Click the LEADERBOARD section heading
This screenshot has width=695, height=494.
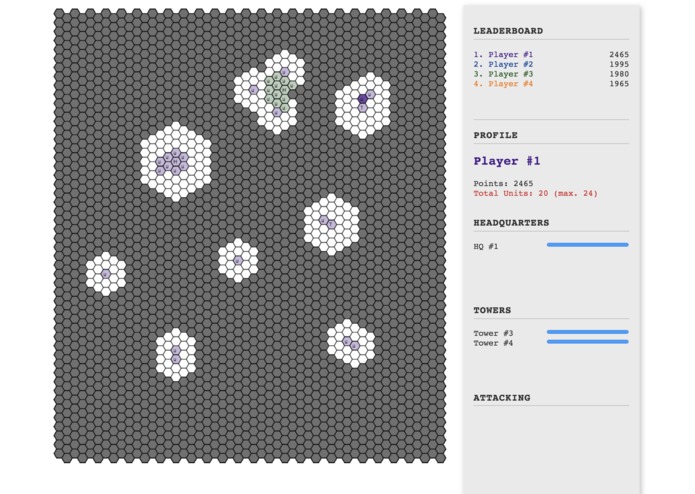click(x=508, y=31)
